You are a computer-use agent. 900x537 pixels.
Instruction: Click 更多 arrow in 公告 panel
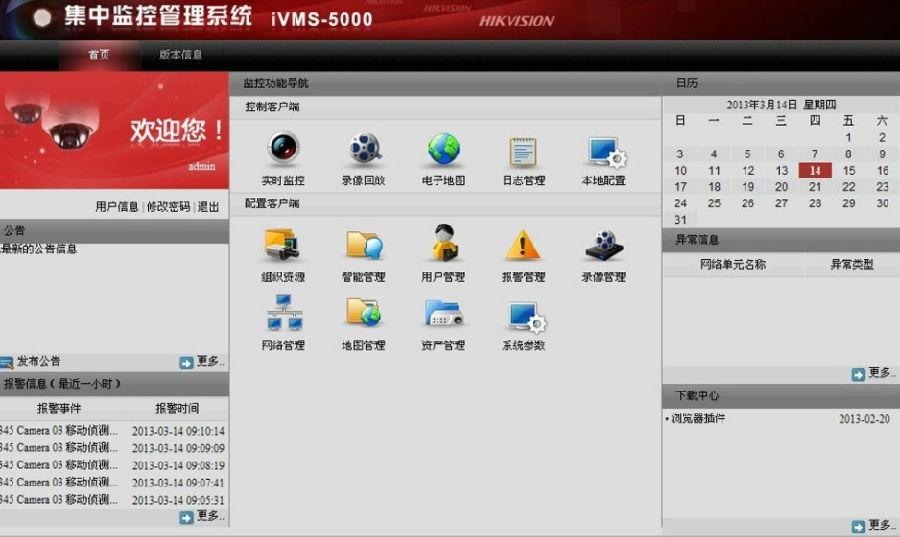(186, 363)
